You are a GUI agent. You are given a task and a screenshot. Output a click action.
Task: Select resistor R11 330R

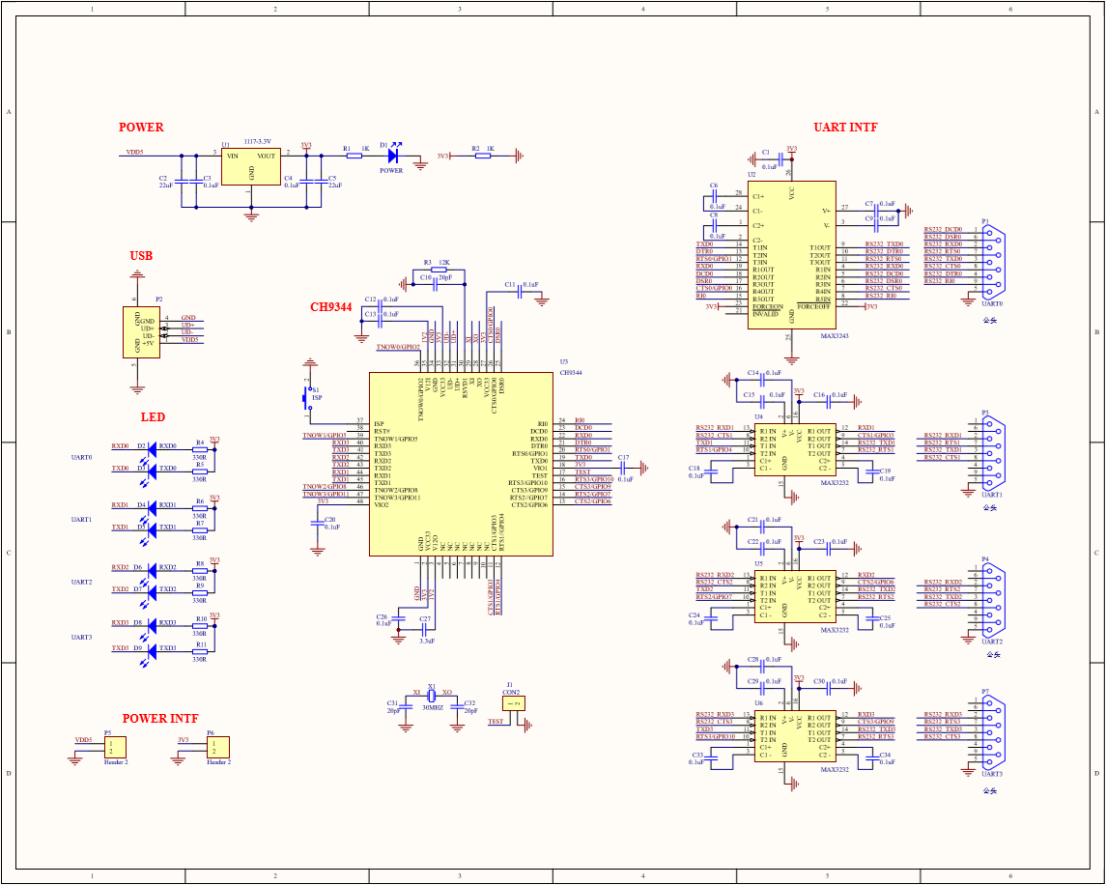[201, 651]
